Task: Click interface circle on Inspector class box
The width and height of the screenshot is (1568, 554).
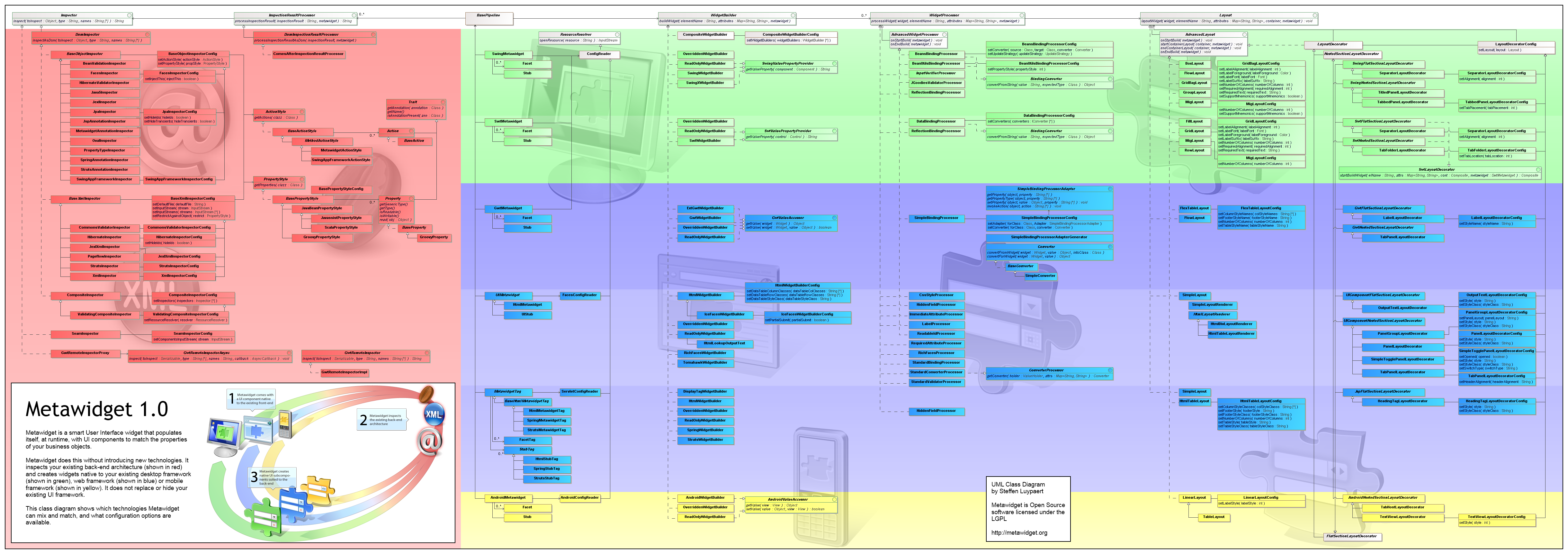Action: [130, 15]
